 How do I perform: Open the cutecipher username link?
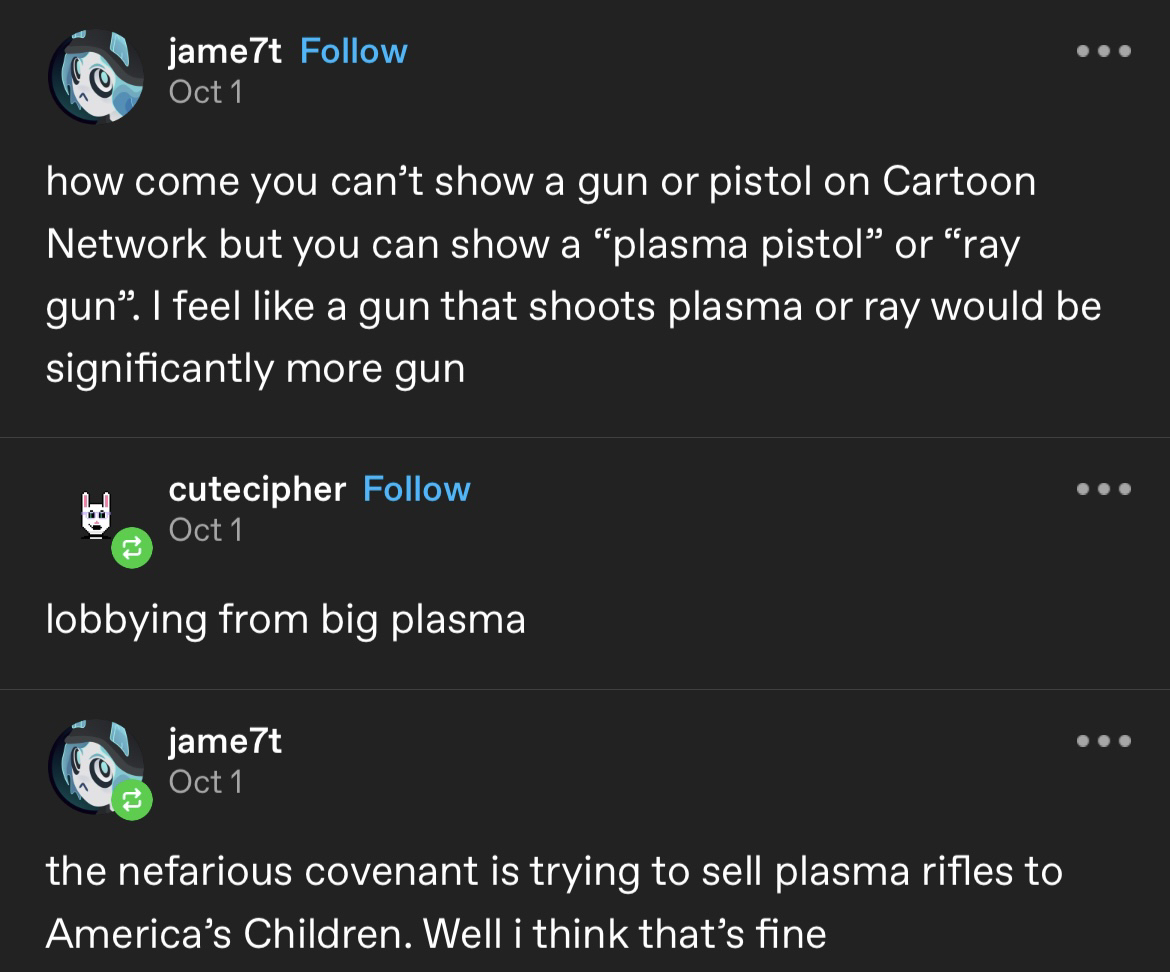click(x=257, y=491)
